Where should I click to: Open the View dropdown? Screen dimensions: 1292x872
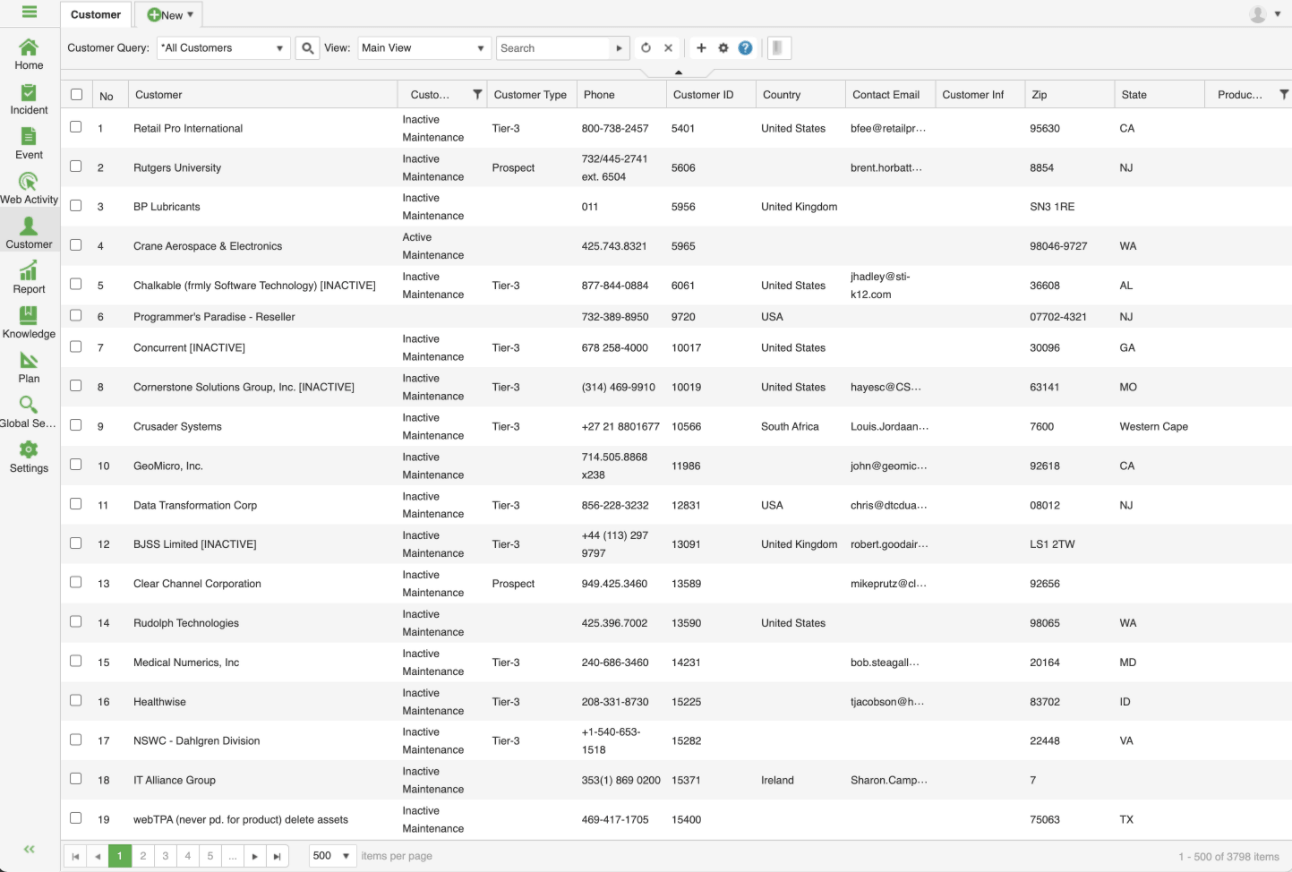[424, 48]
